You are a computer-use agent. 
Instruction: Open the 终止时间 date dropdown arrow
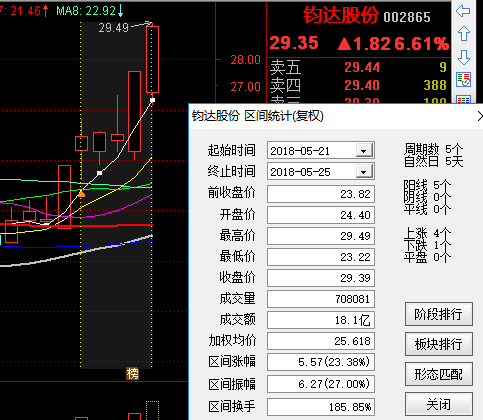[x=364, y=172]
